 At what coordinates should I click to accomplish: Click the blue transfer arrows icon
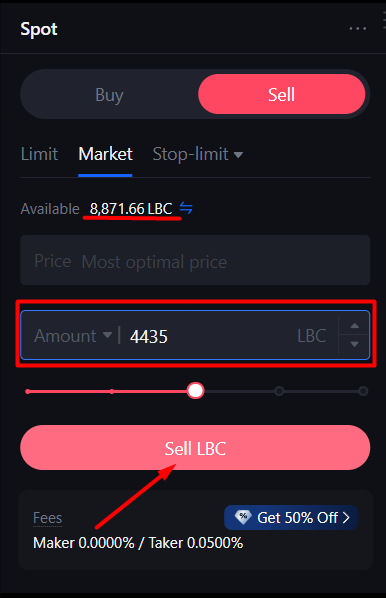186,208
